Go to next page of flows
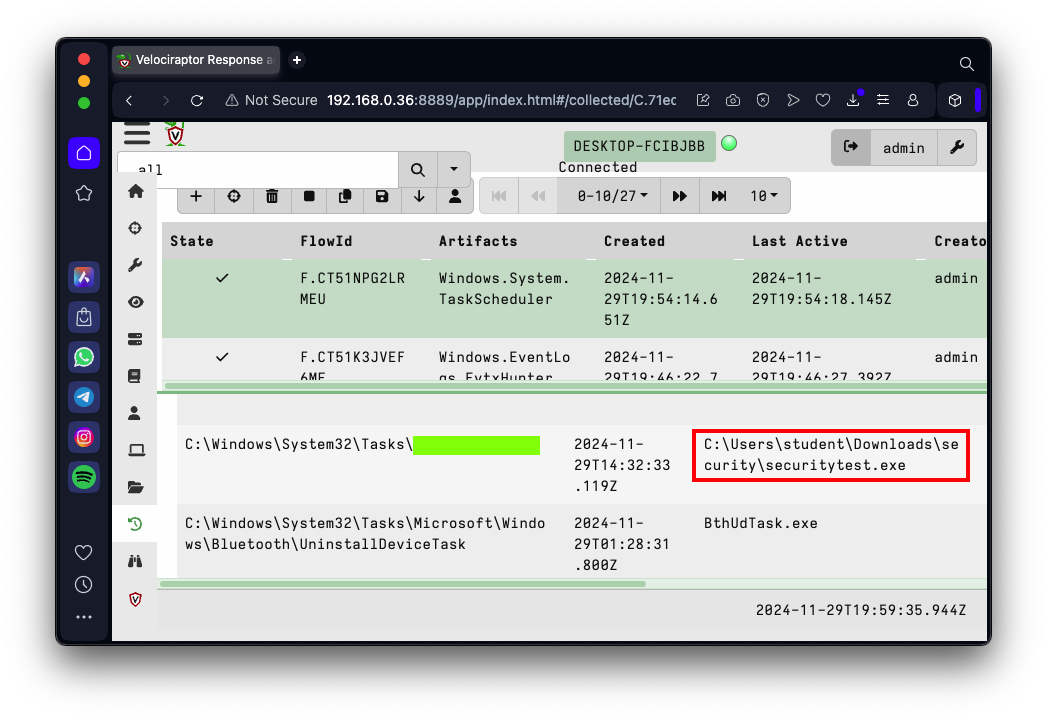 pos(680,196)
